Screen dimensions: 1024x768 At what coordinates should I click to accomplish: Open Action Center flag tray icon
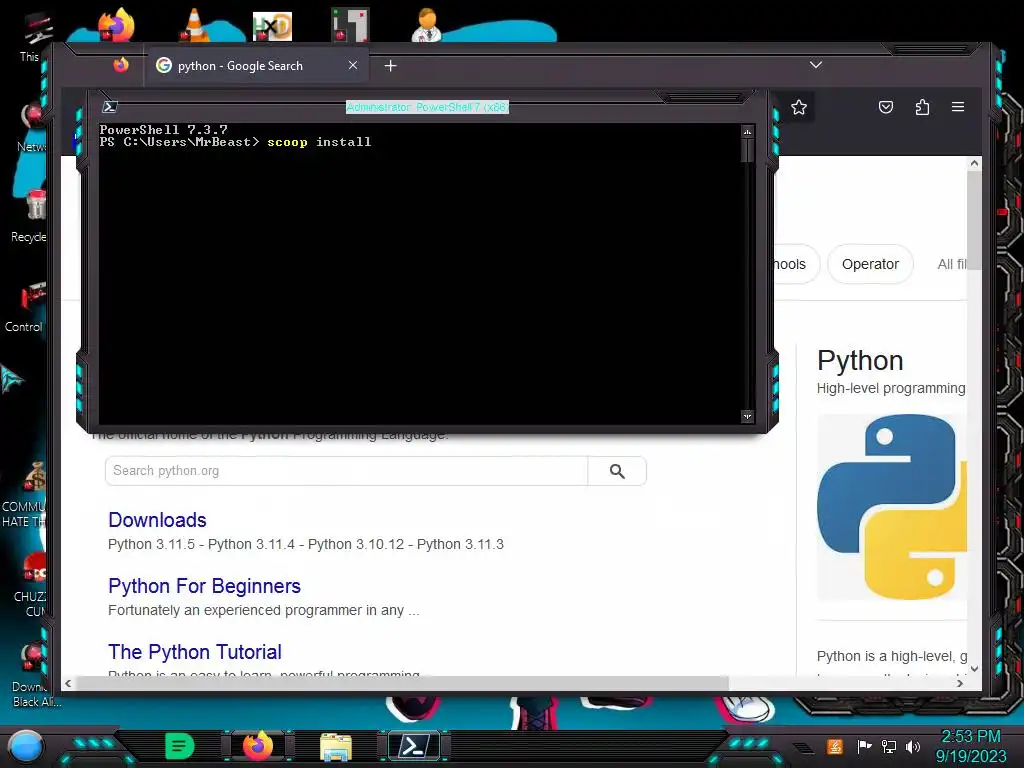click(865, 746)
